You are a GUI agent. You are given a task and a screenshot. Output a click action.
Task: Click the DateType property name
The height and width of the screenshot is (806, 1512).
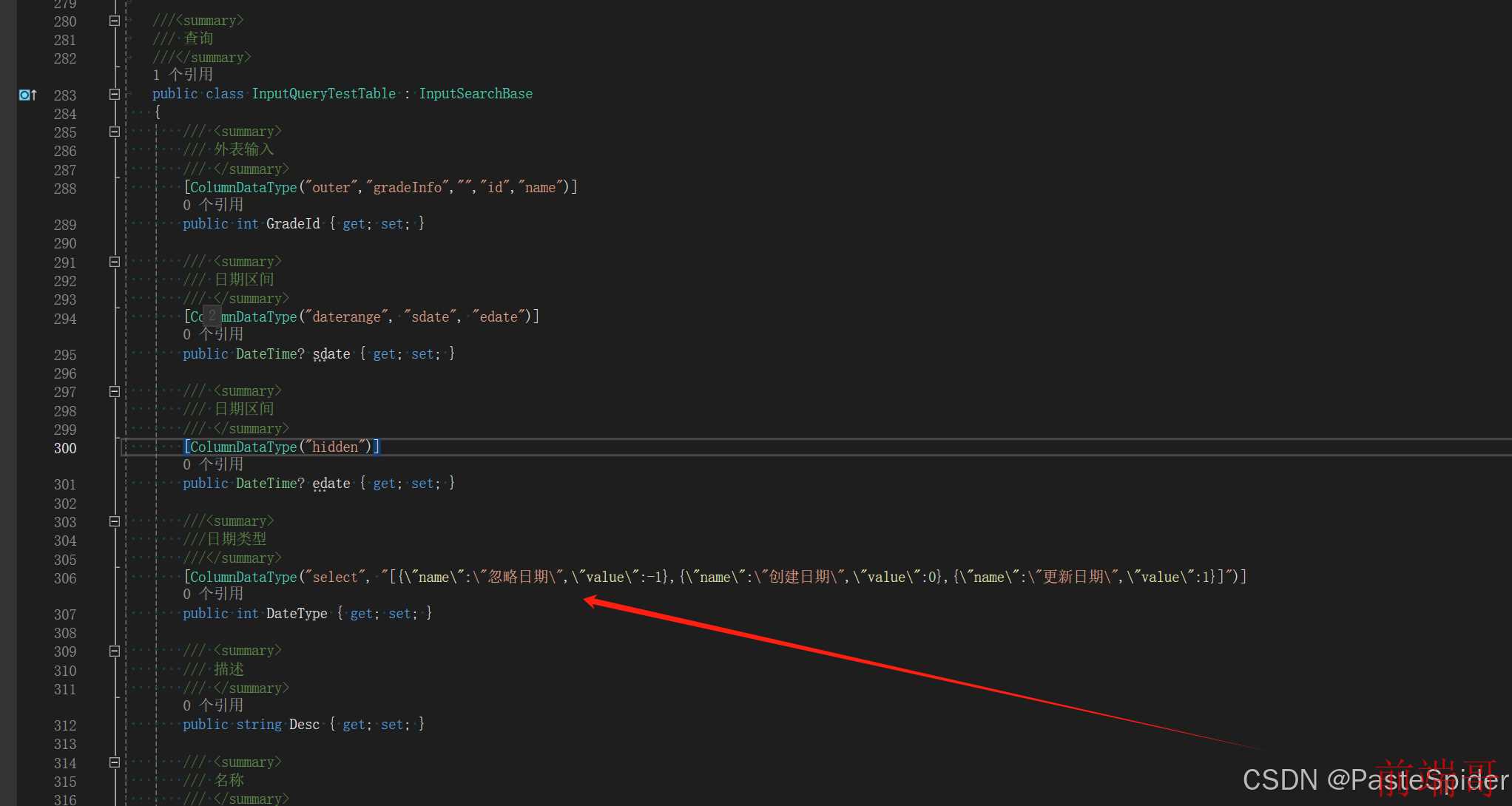click(297, 614)
